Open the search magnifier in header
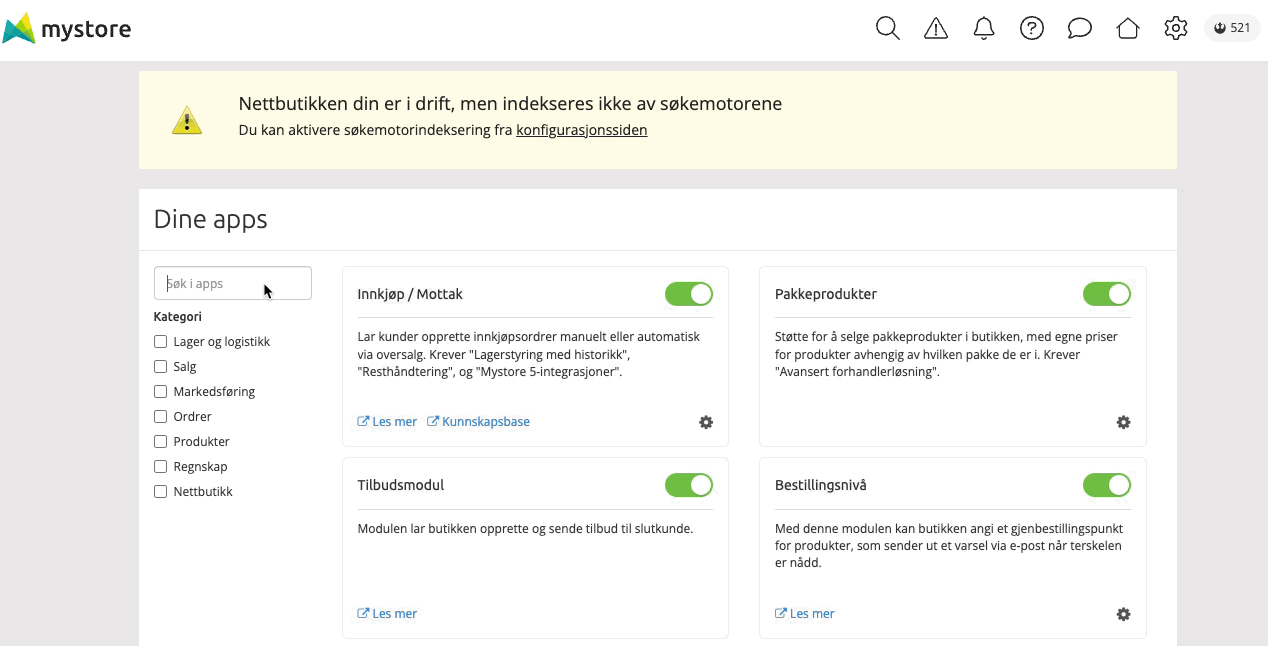The width and height of the screenshot is (1268, 646). click(888, 28)
